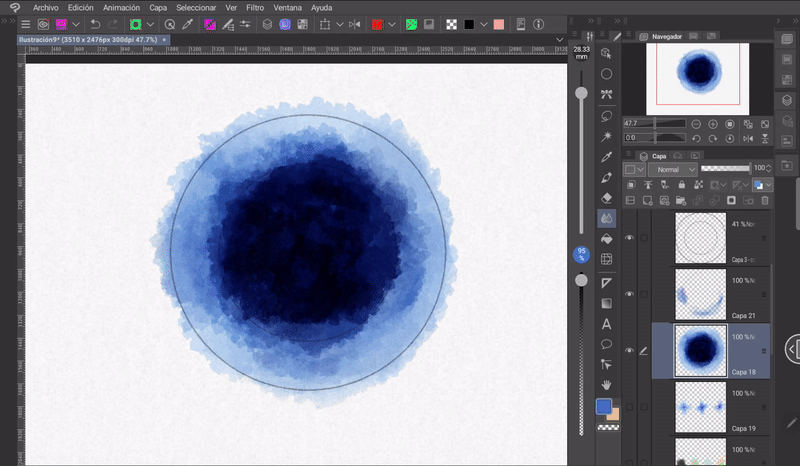Select the Eraser tool in the toolbar
The height and width of the screenshot is (466, 800).
pyautogui.click(x=606, y=197)
